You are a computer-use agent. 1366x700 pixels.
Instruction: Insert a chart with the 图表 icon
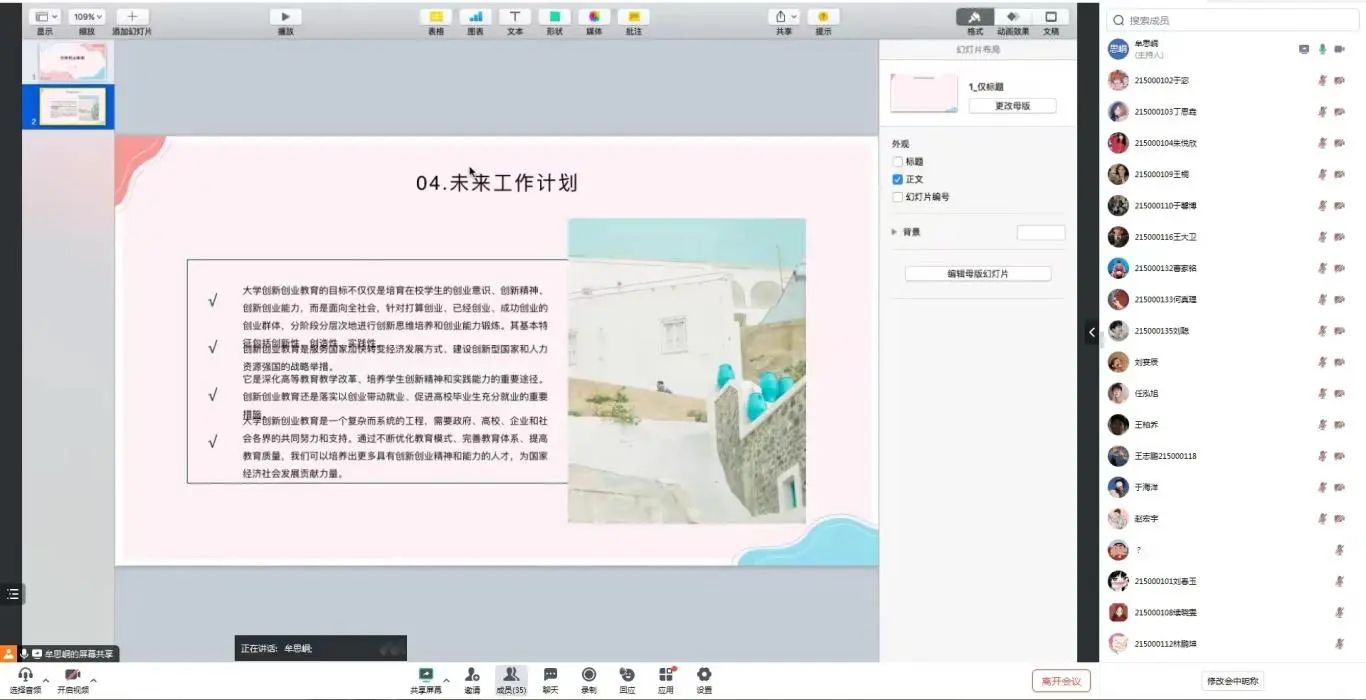click(475, 17)
